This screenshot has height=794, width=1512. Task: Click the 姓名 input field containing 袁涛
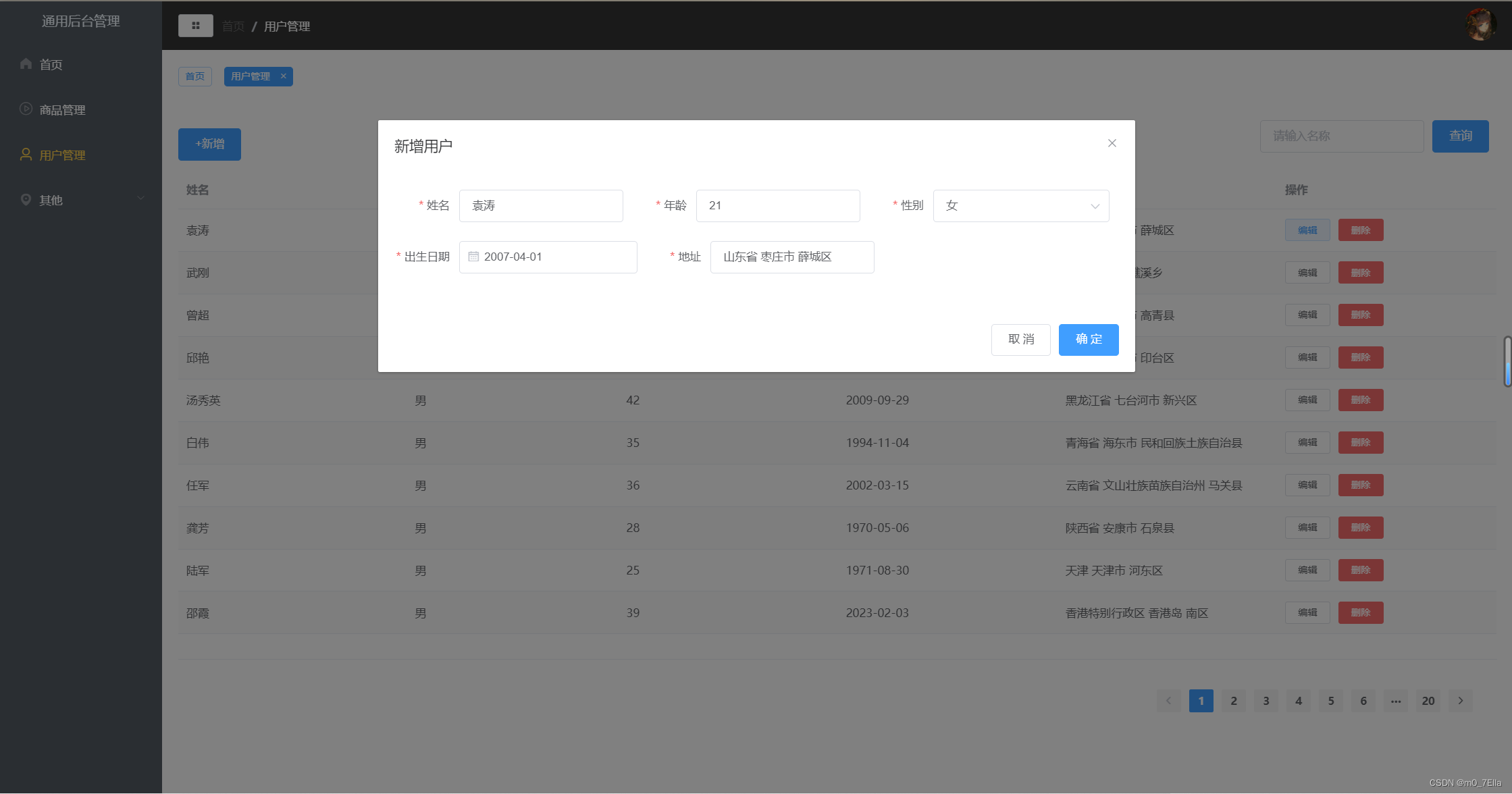click(541, 205)
